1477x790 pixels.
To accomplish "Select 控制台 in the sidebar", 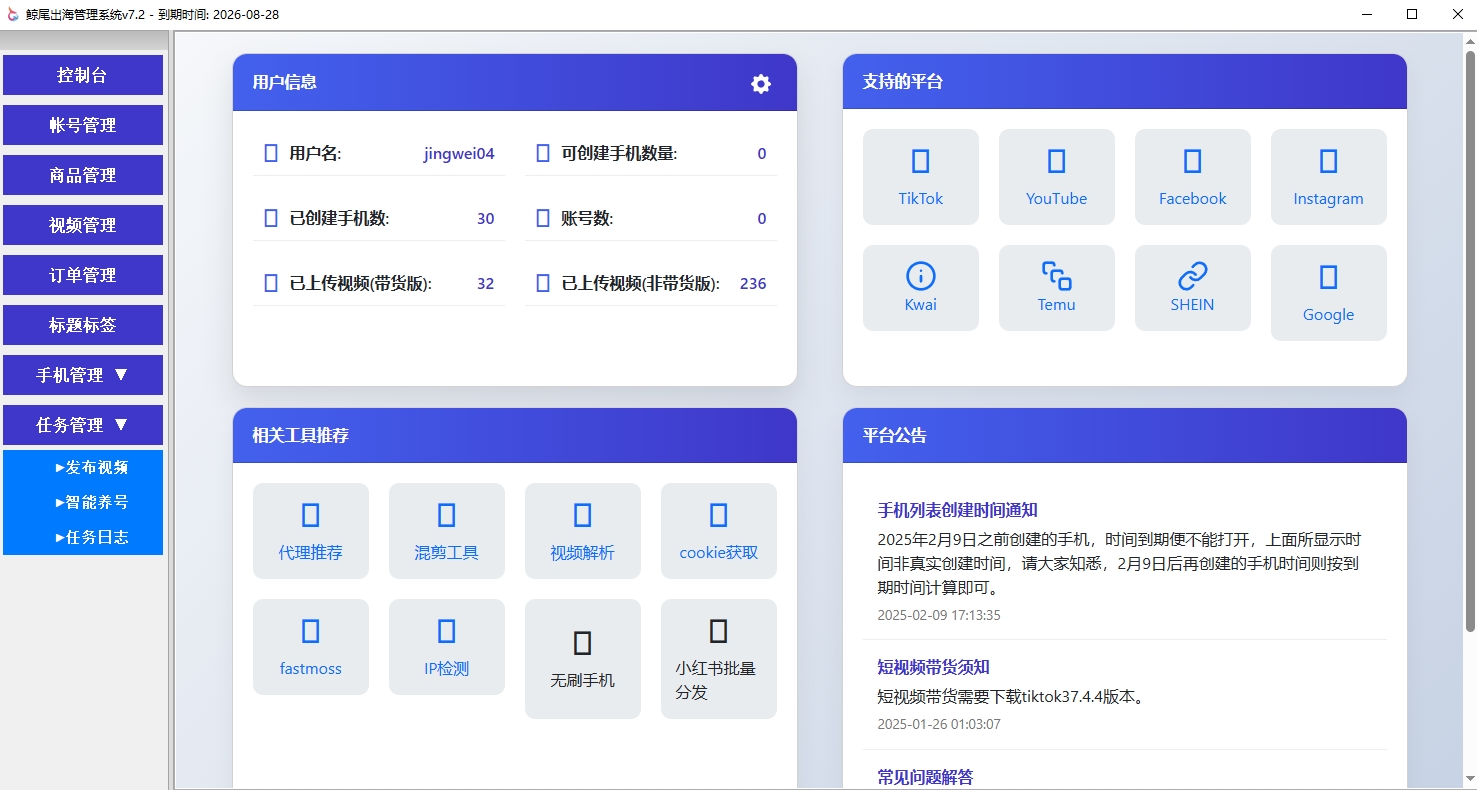I will [x=83, y=75].
